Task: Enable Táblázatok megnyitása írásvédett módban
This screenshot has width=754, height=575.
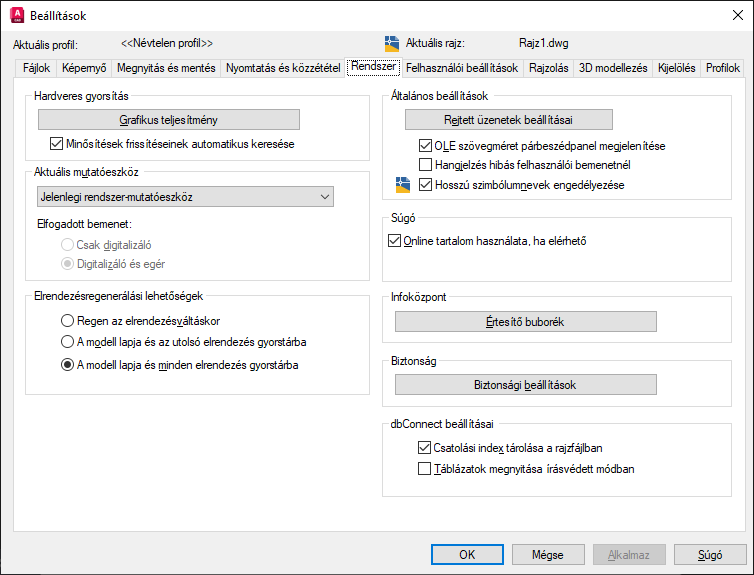Action: 426,468
